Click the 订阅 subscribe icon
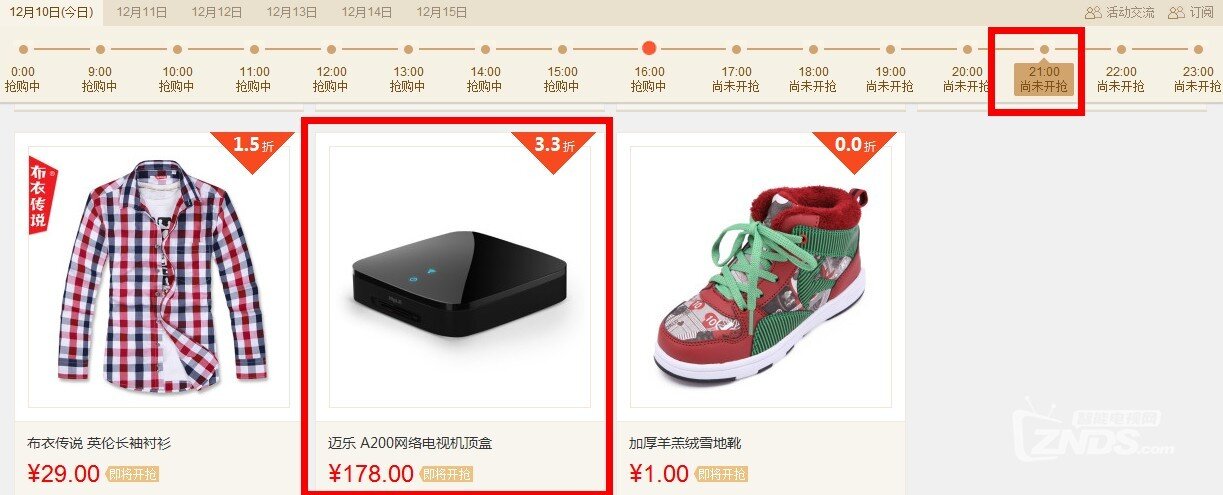This screenshot has height=495, width=1223. tap(1176, 13)
